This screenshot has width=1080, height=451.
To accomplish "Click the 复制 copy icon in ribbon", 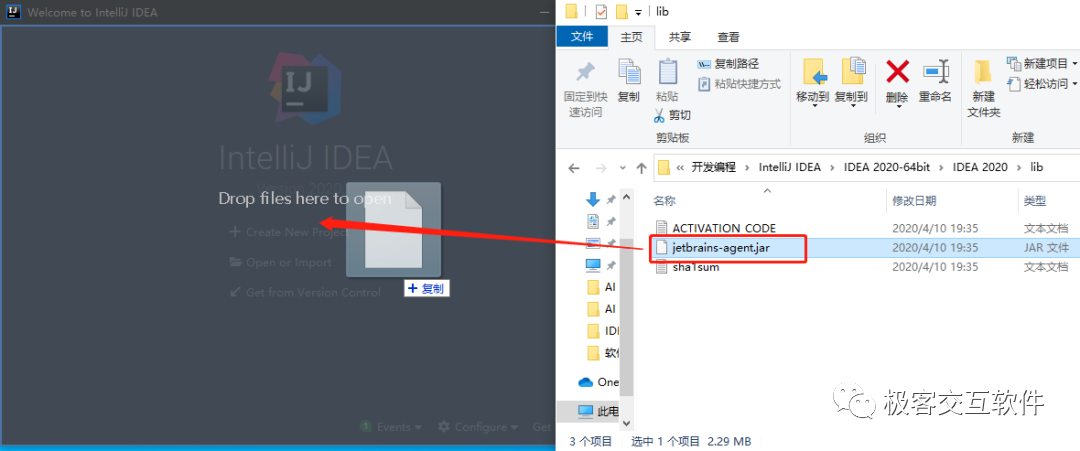I will (629, 71).
